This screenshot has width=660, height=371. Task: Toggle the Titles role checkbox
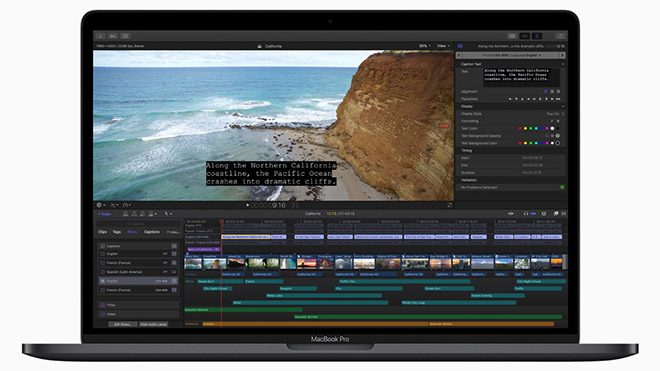tap(102, 305)
